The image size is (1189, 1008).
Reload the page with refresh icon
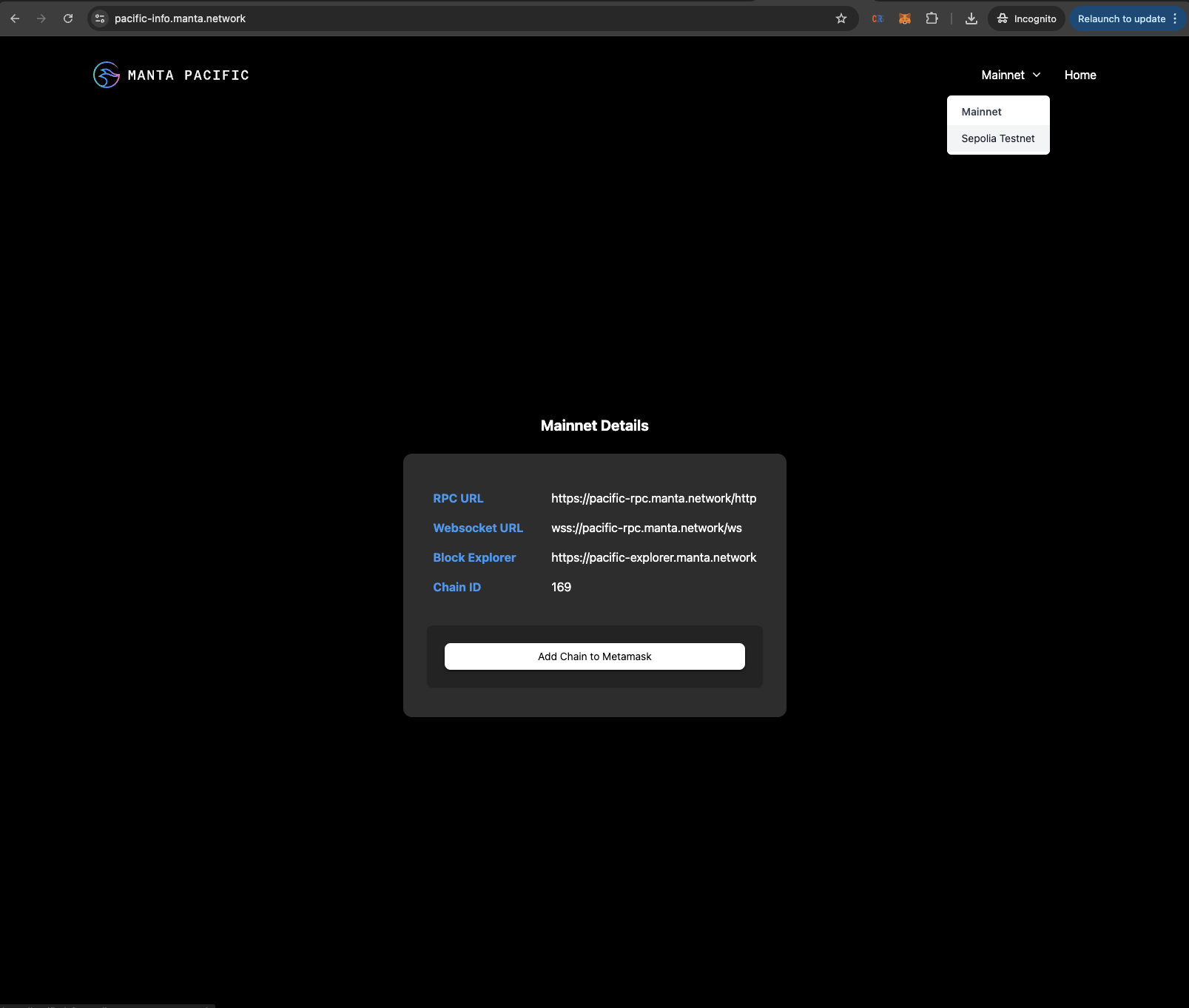click(x=68, y=19)
